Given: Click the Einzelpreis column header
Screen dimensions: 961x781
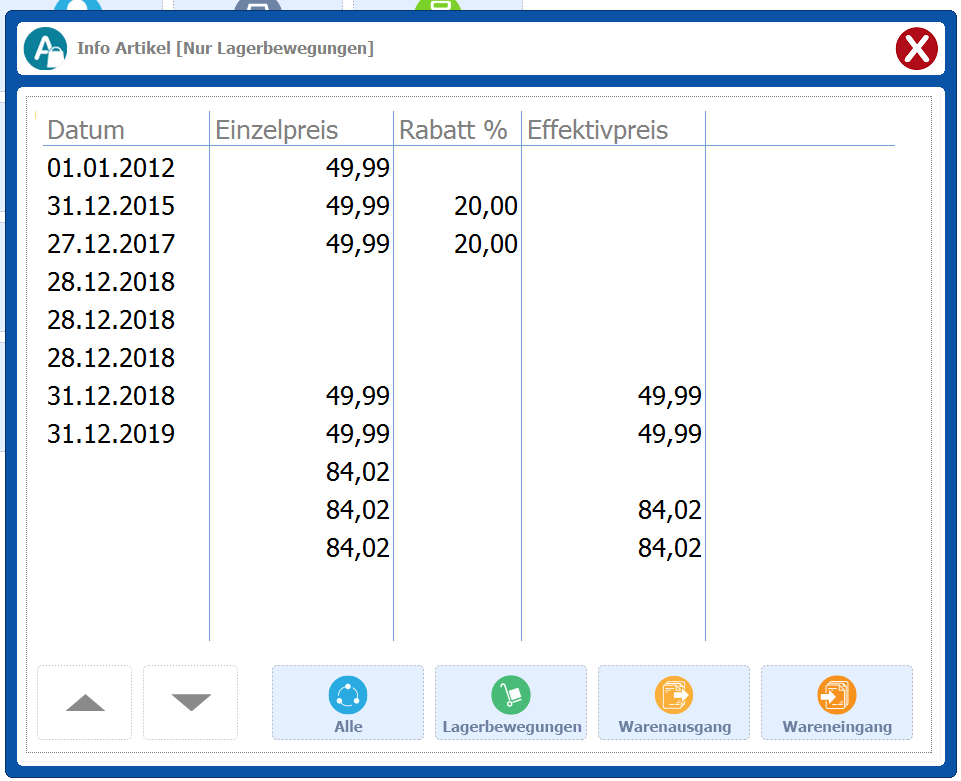Looking at the screenshot, I should 277,130.
